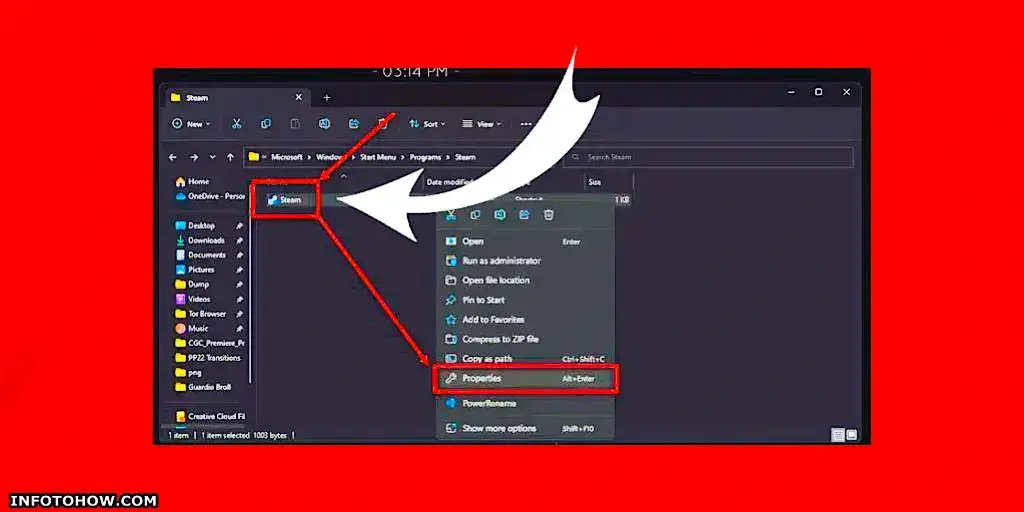Image resolution: width=1024 pixels, height=512 pixels.
Task: Open the See more toolbar options
Action: 526,124
